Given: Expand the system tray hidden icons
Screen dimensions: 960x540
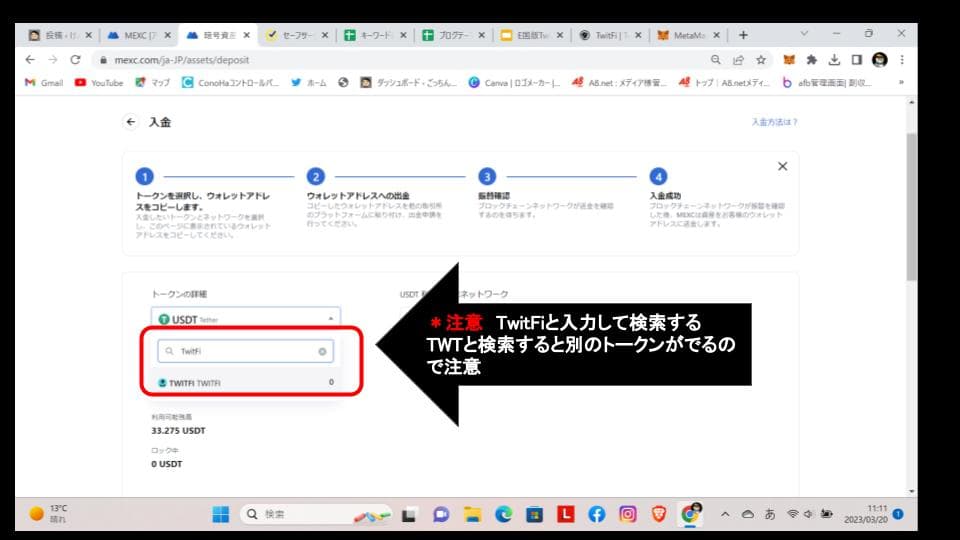Looking at the screenshot, I should (x=725, y=514).
